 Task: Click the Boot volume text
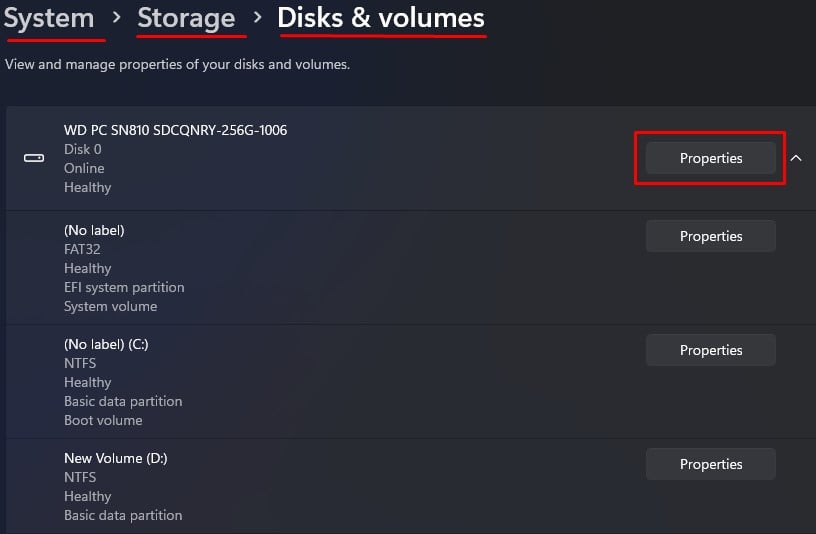[103, 420]
